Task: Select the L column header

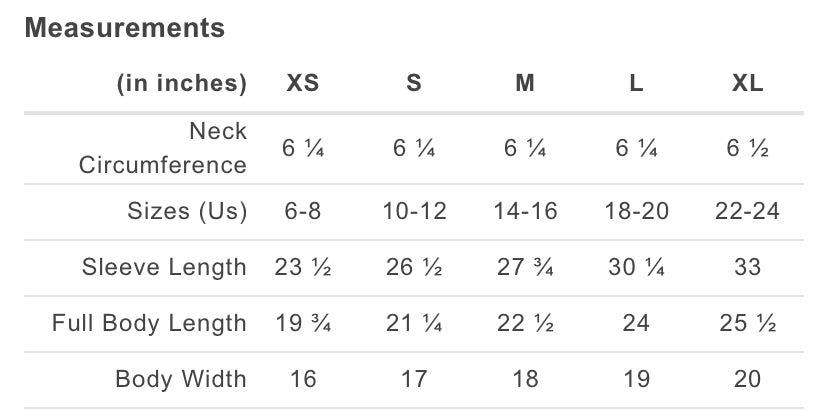Action: coord(636,84)
